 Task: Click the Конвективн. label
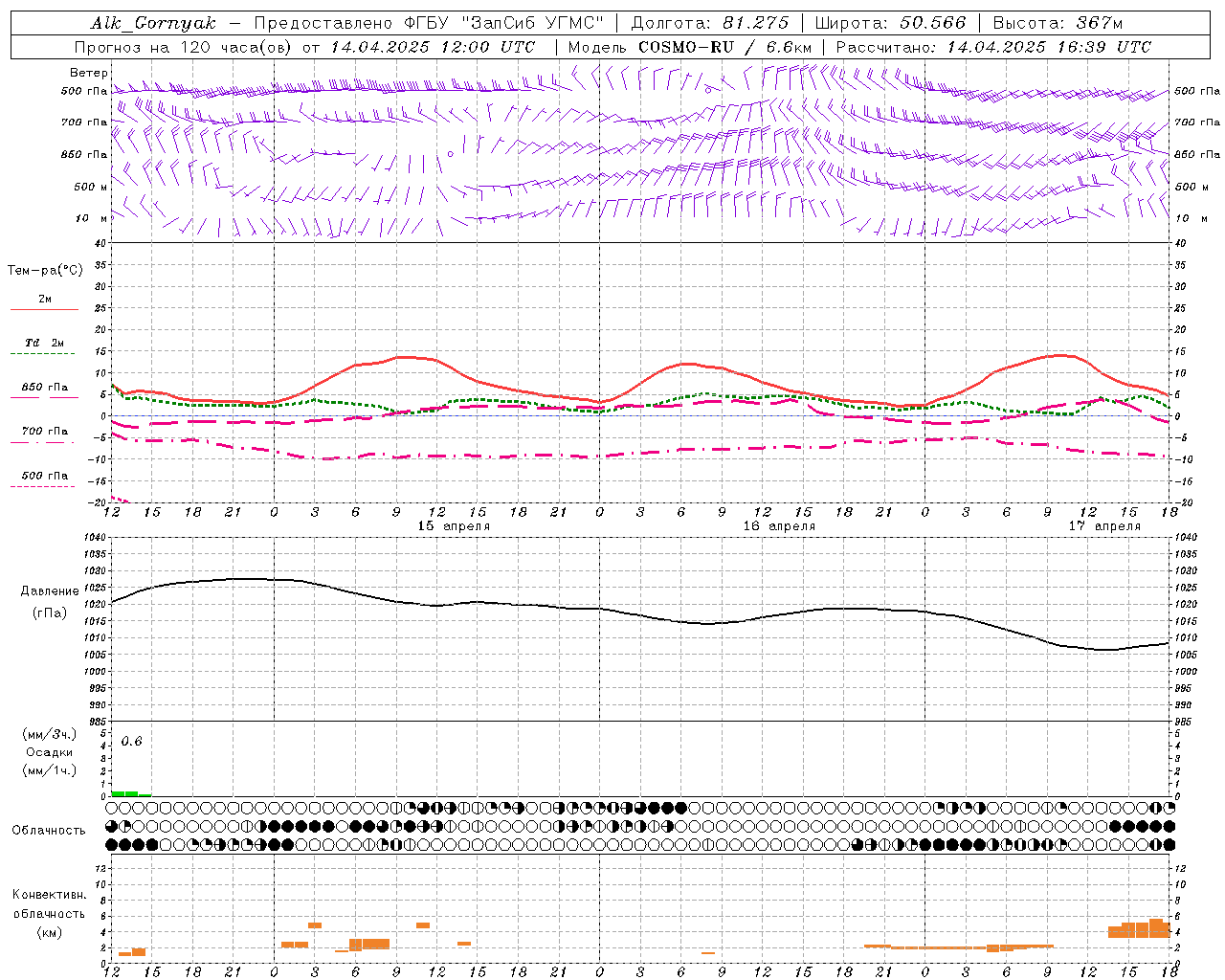point(50,895)
